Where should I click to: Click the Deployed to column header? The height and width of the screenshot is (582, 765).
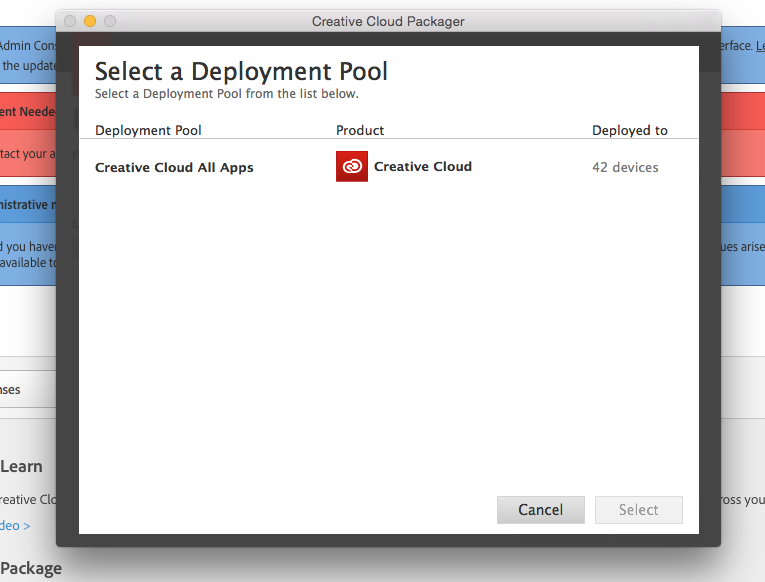pyautogui.click(x=629, y=131)
